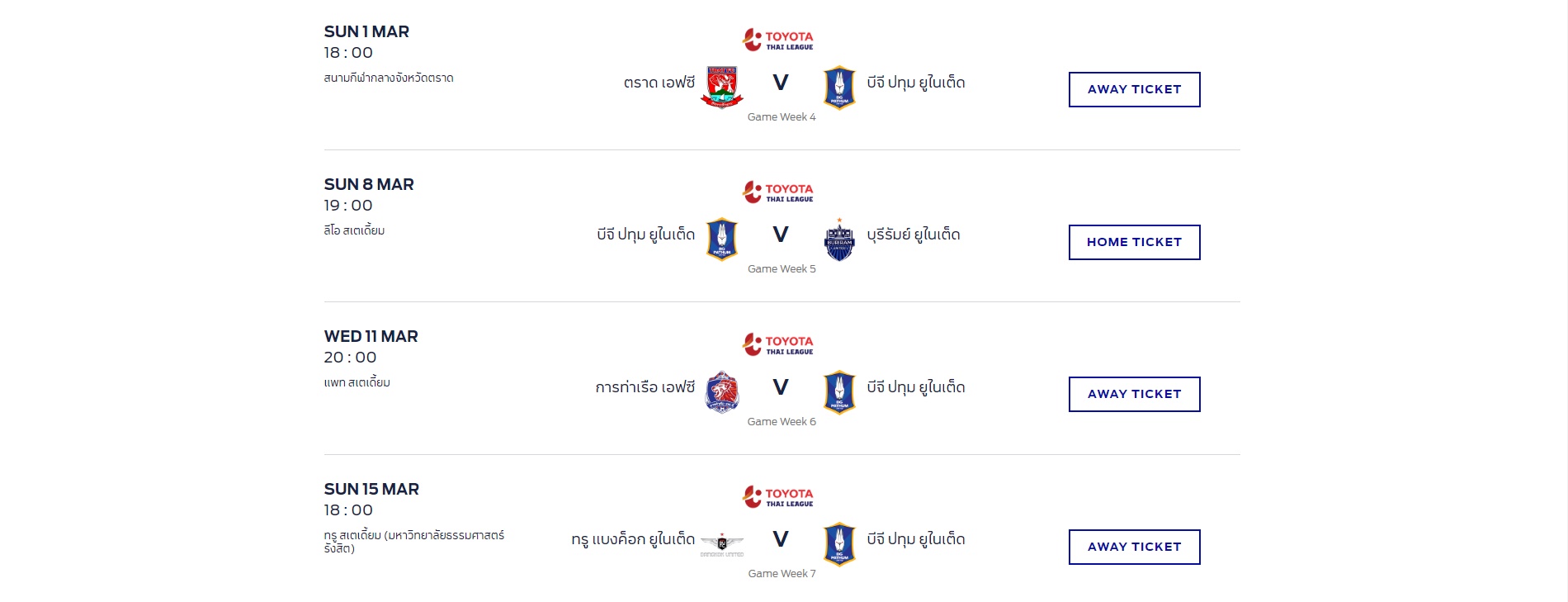1568x602 pixels.
Task: Buy Home Ticket for Sun 8 Mar match
Action: coord(1135,242)
